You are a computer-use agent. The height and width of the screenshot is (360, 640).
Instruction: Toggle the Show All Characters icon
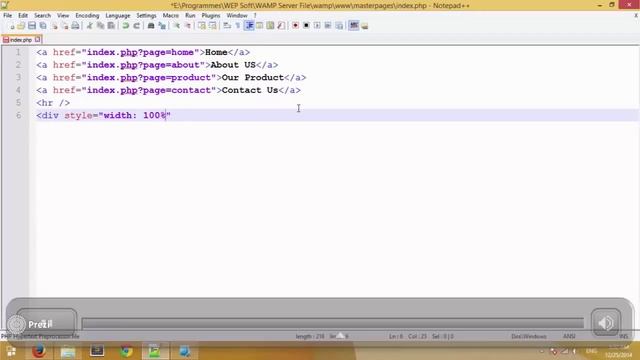[x=238, y=26]
